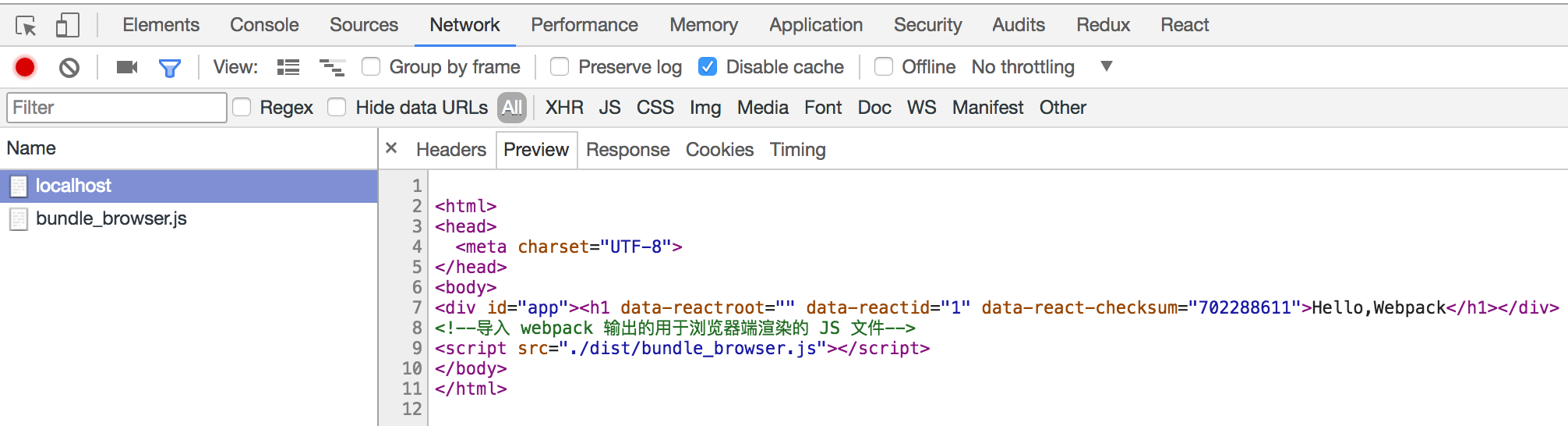Switch to large request rows view
The width and height of the screenshot is (1568, 426).
point(288,68)
